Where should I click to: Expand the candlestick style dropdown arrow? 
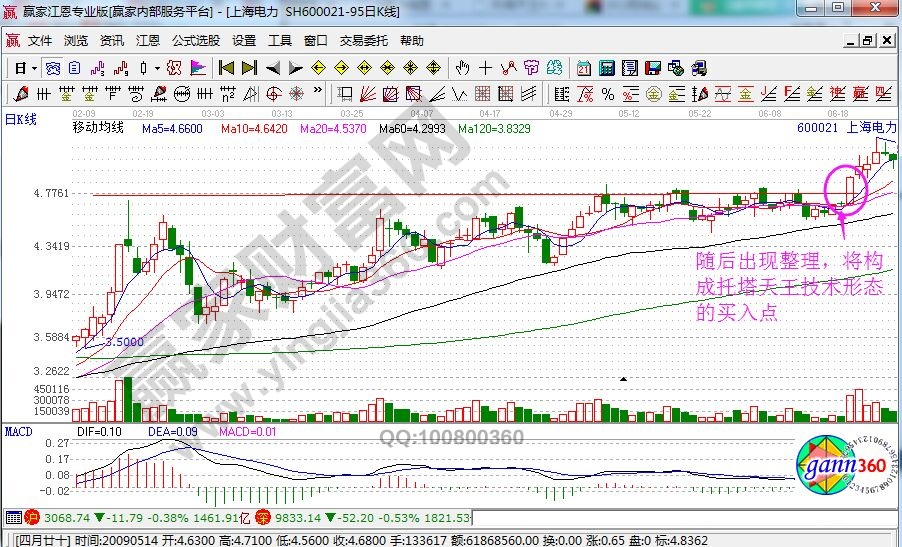pyautogui.click(x=157, y=68)
